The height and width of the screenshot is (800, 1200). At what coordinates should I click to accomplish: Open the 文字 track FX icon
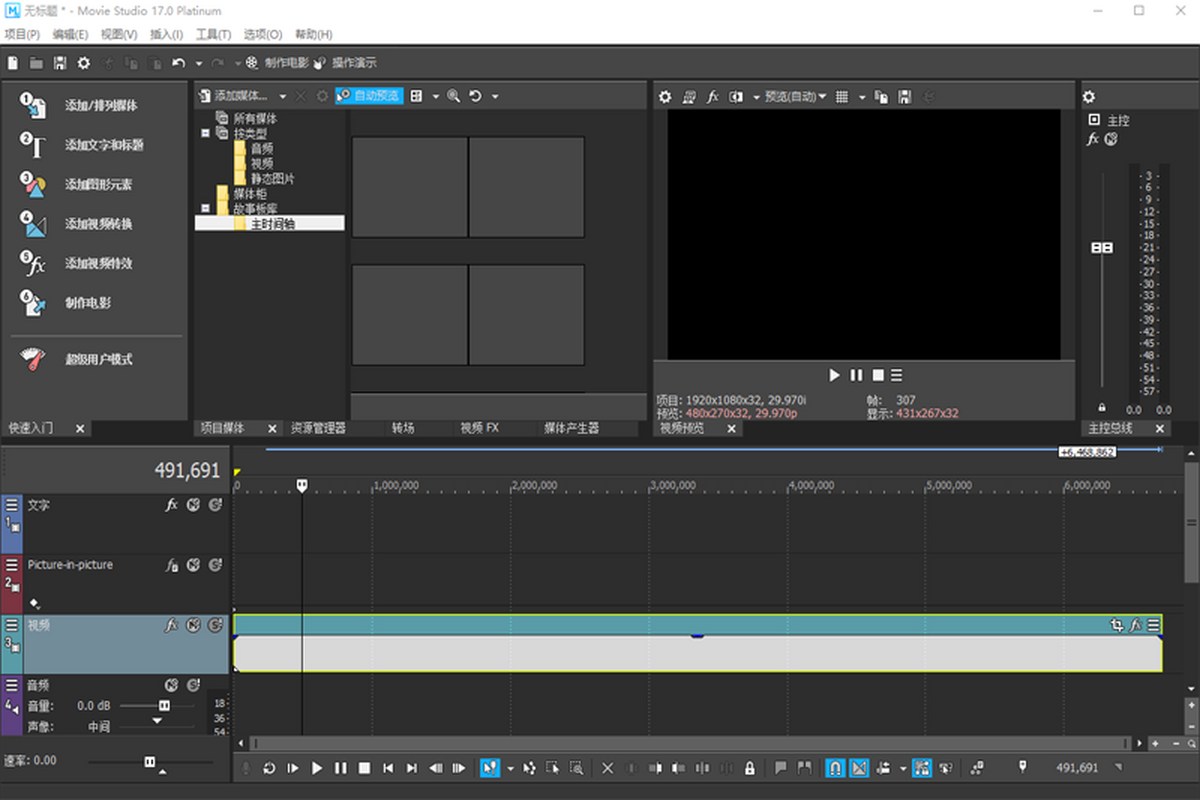coord(172,506)
